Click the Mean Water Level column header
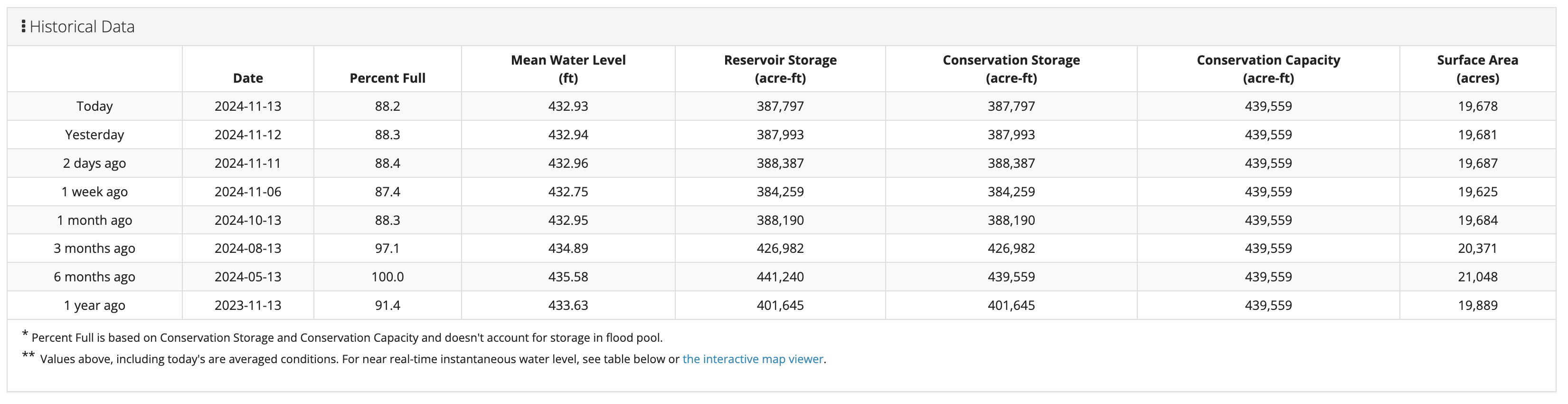The image size is (1568, 404). pyautogui.click(x=568, y=69)
